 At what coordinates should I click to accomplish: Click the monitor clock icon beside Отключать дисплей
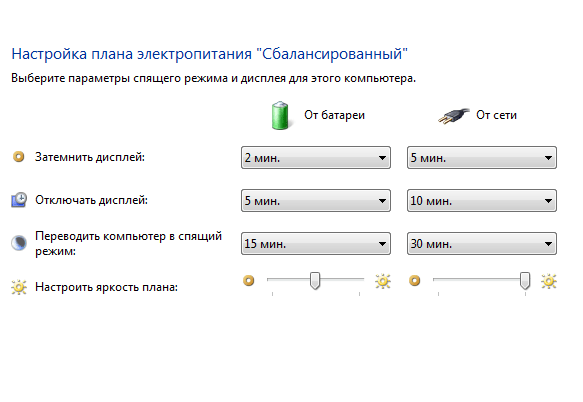19,200
